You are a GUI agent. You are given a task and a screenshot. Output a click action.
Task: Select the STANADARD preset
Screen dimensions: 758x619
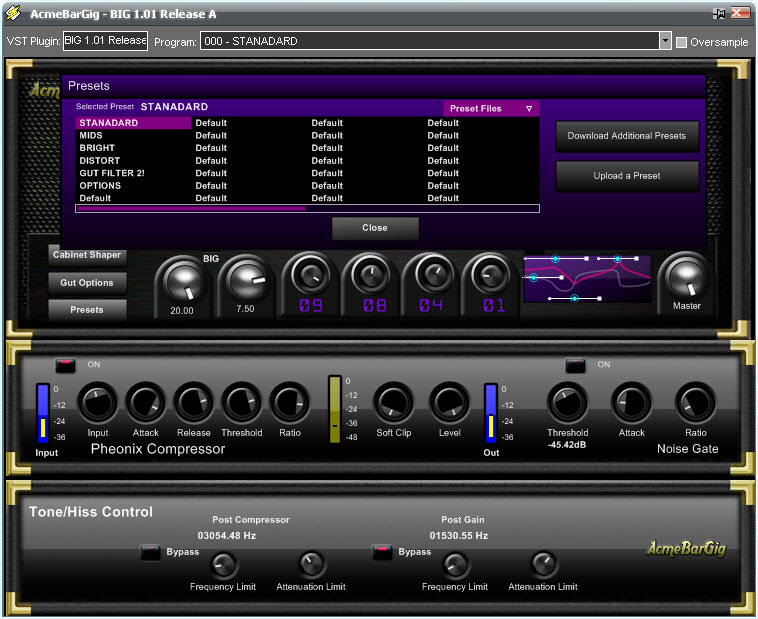point(133,123)
